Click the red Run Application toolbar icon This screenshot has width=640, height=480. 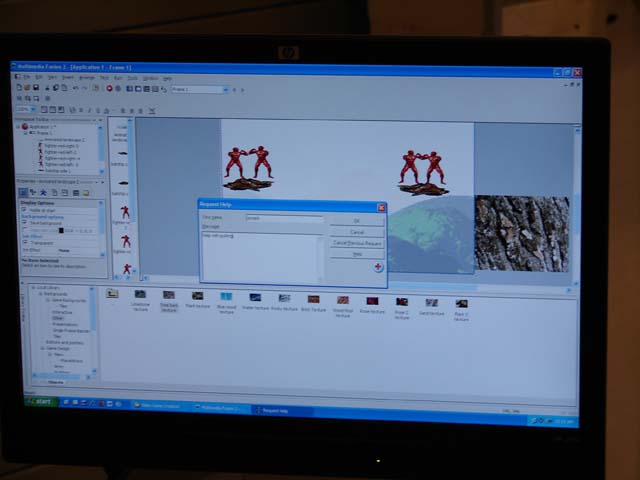coord(109,89)
